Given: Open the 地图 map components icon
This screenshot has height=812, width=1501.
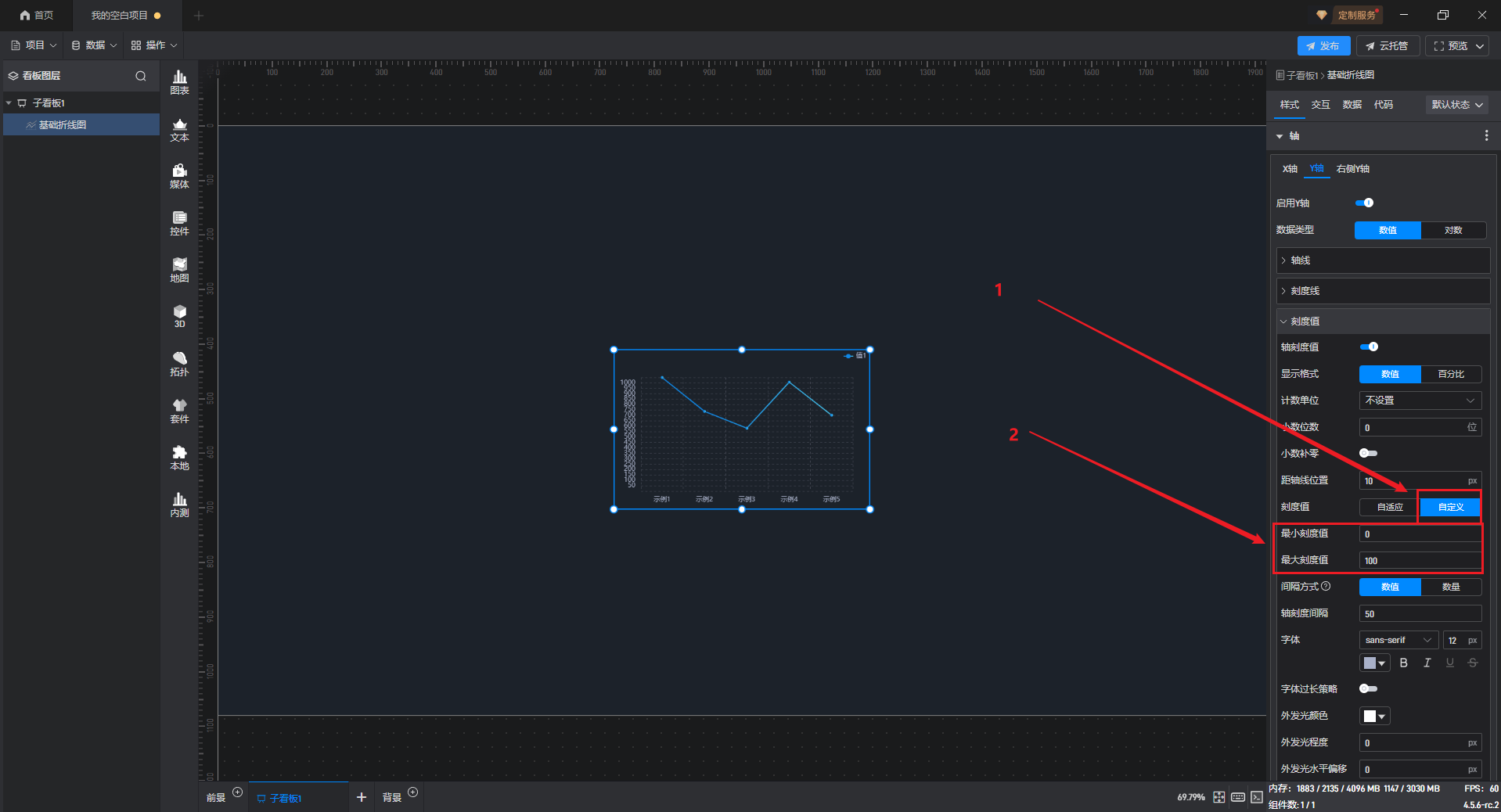Looking at the screenshot, I should (179, 271).
